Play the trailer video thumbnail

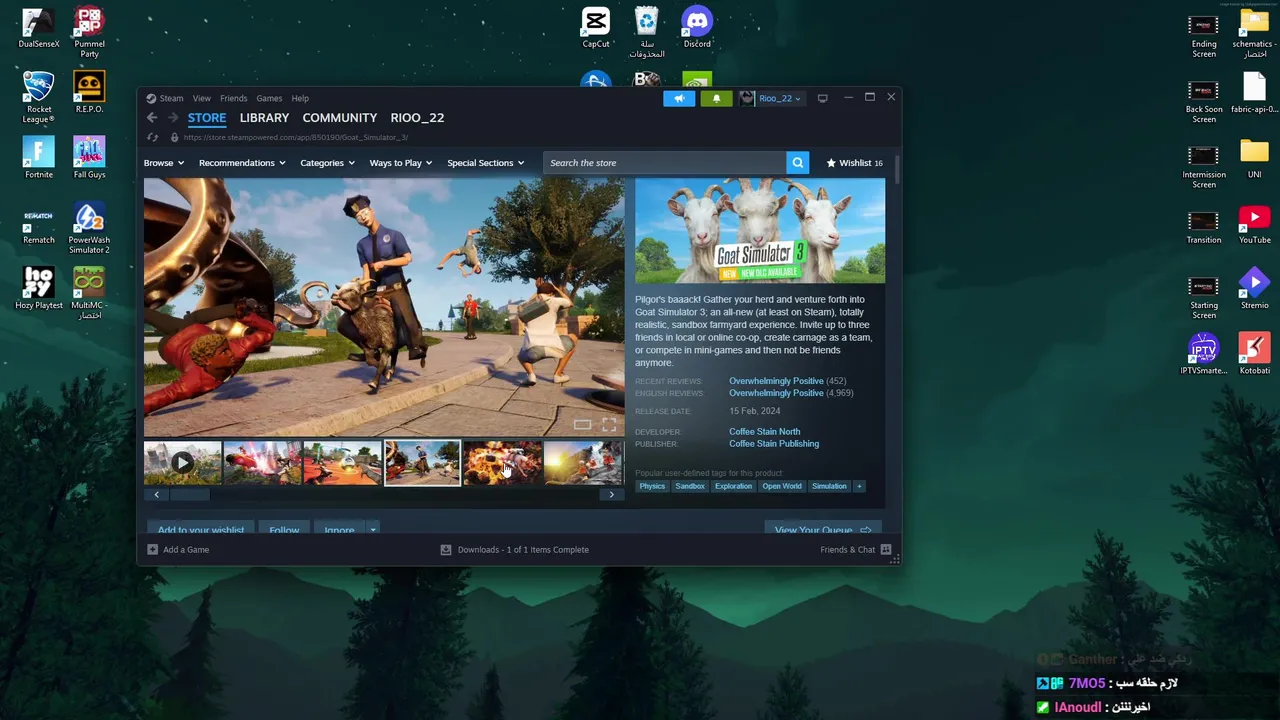tap(182, 463)
